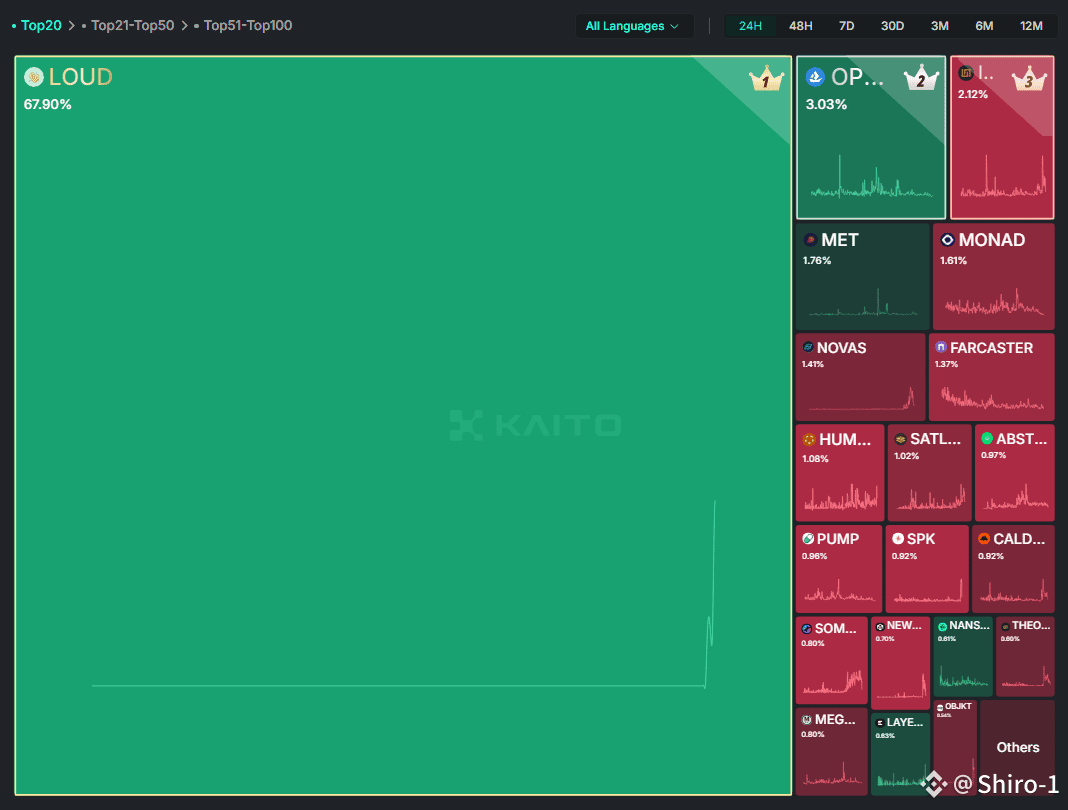Click the LOUD tile sparkline chart
Viewport: 1068px width, 810px height.
pos(403,594)
